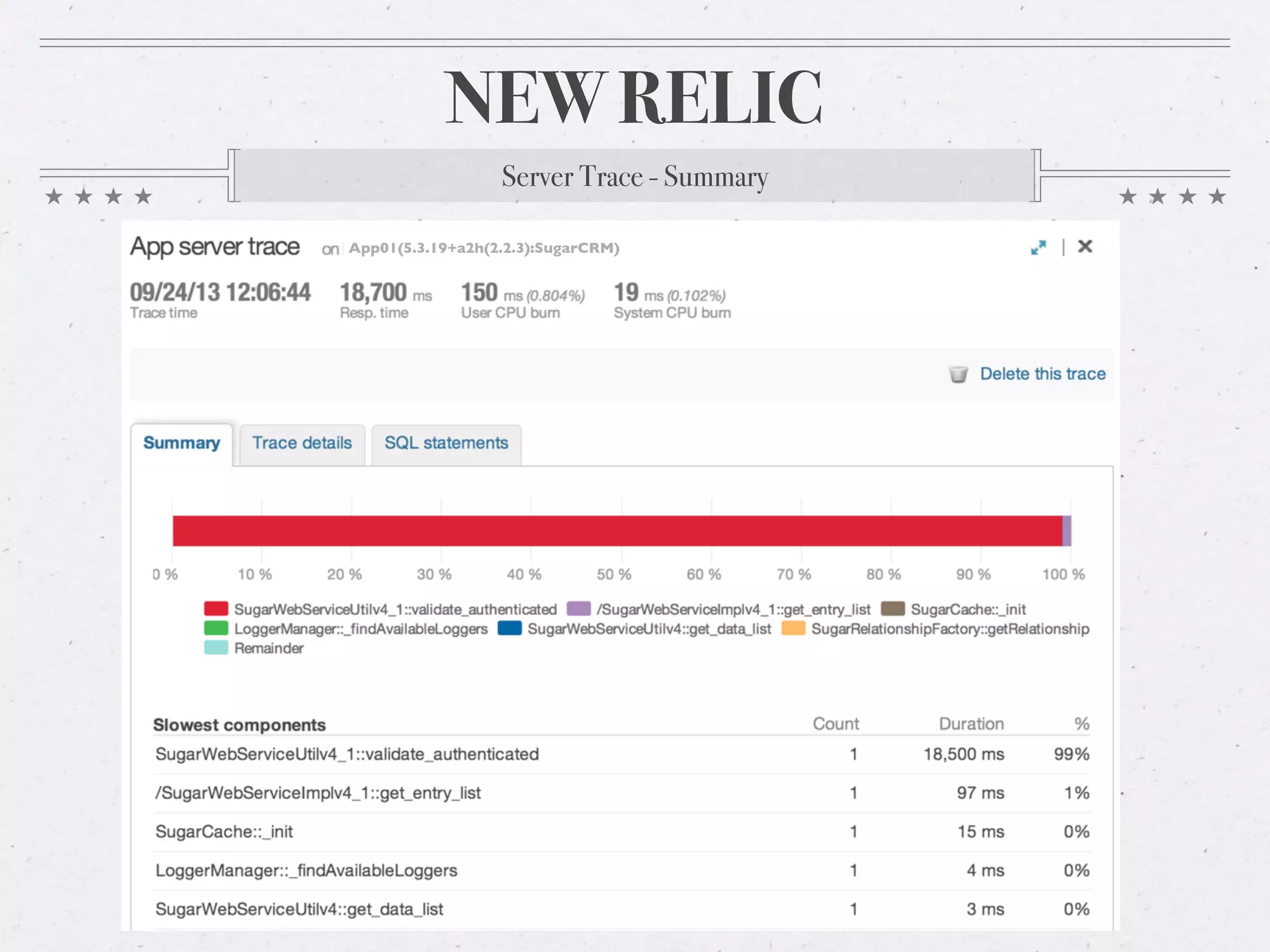This screenshot has width=1270, height=952.
Task: Click the brown SugarCache::_init legend swatch
Action: pos(893,609)
